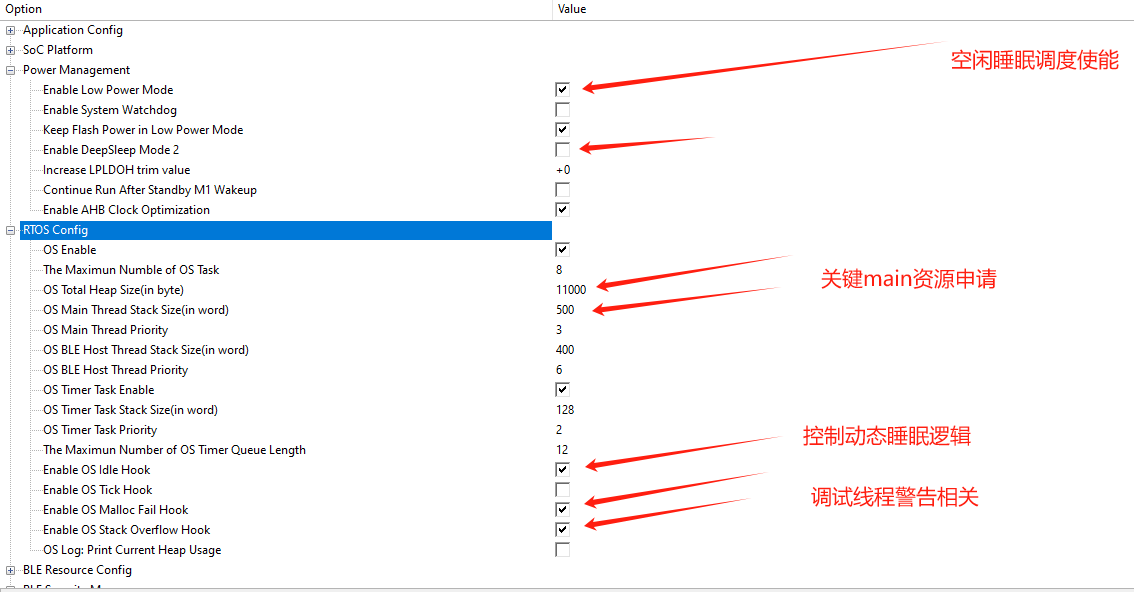Check OS Log Print Current Heap Usage

pyautogui.click(x=562, y=550)
